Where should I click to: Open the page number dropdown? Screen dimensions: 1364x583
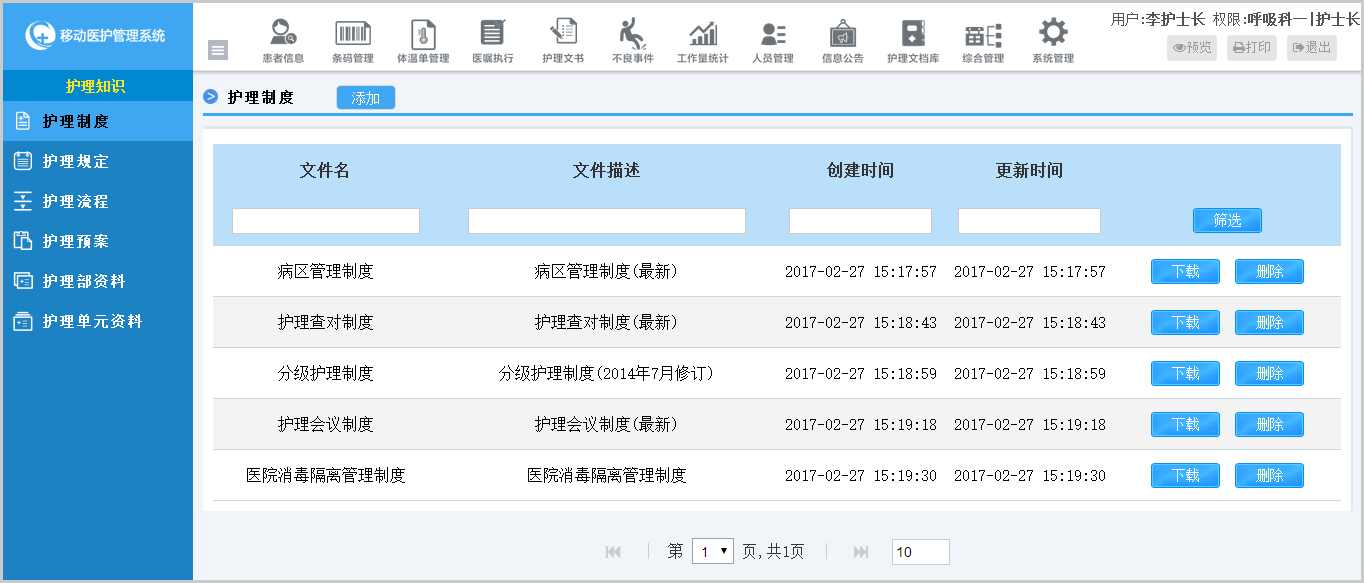tap(712, 551)
